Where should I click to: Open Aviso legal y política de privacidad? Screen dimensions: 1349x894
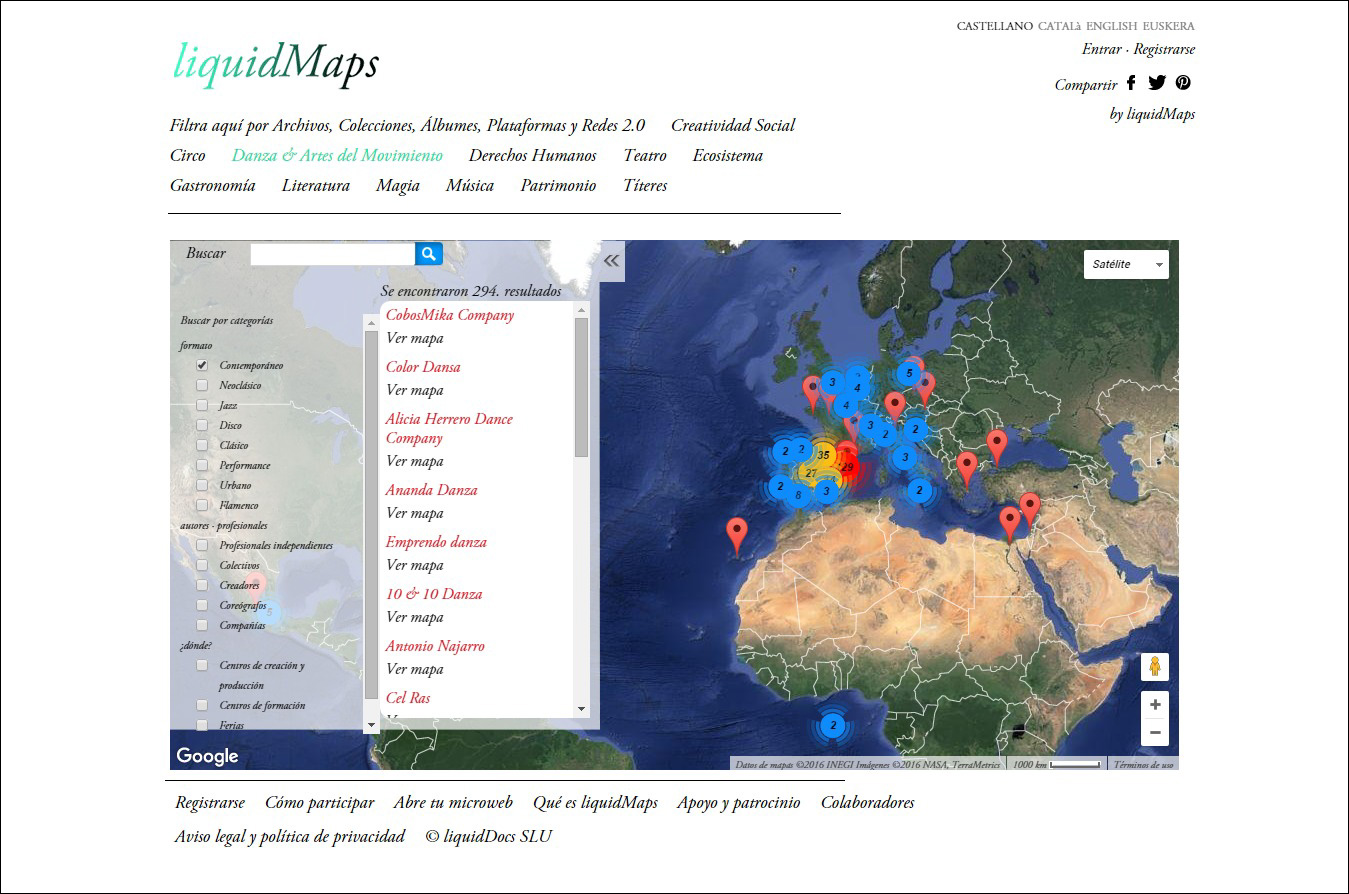pos(290,836)
